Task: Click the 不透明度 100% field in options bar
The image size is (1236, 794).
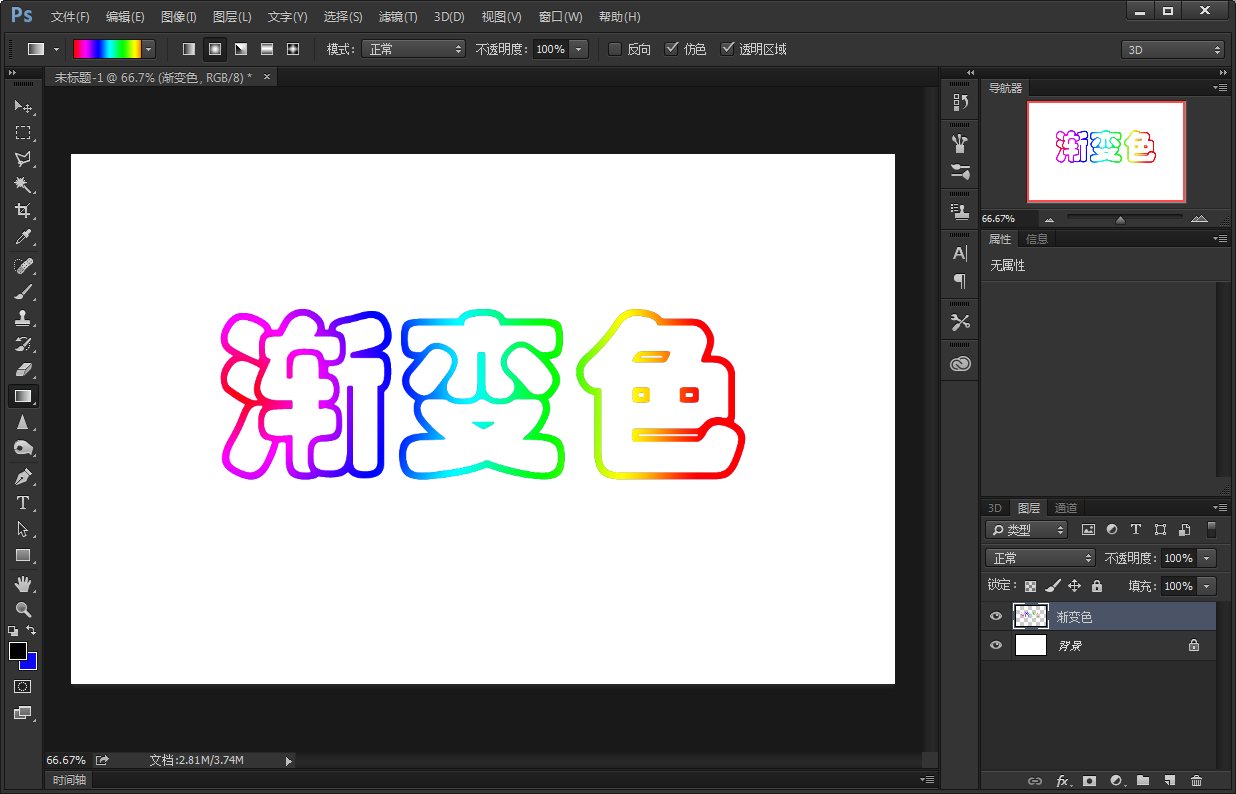Action: (x=549, y=49)
